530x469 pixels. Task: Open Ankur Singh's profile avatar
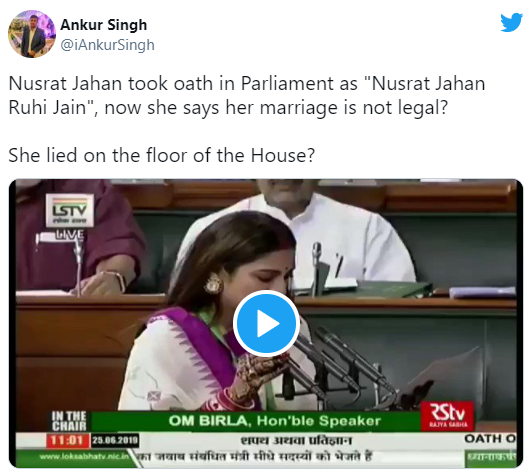coord(32,34)
